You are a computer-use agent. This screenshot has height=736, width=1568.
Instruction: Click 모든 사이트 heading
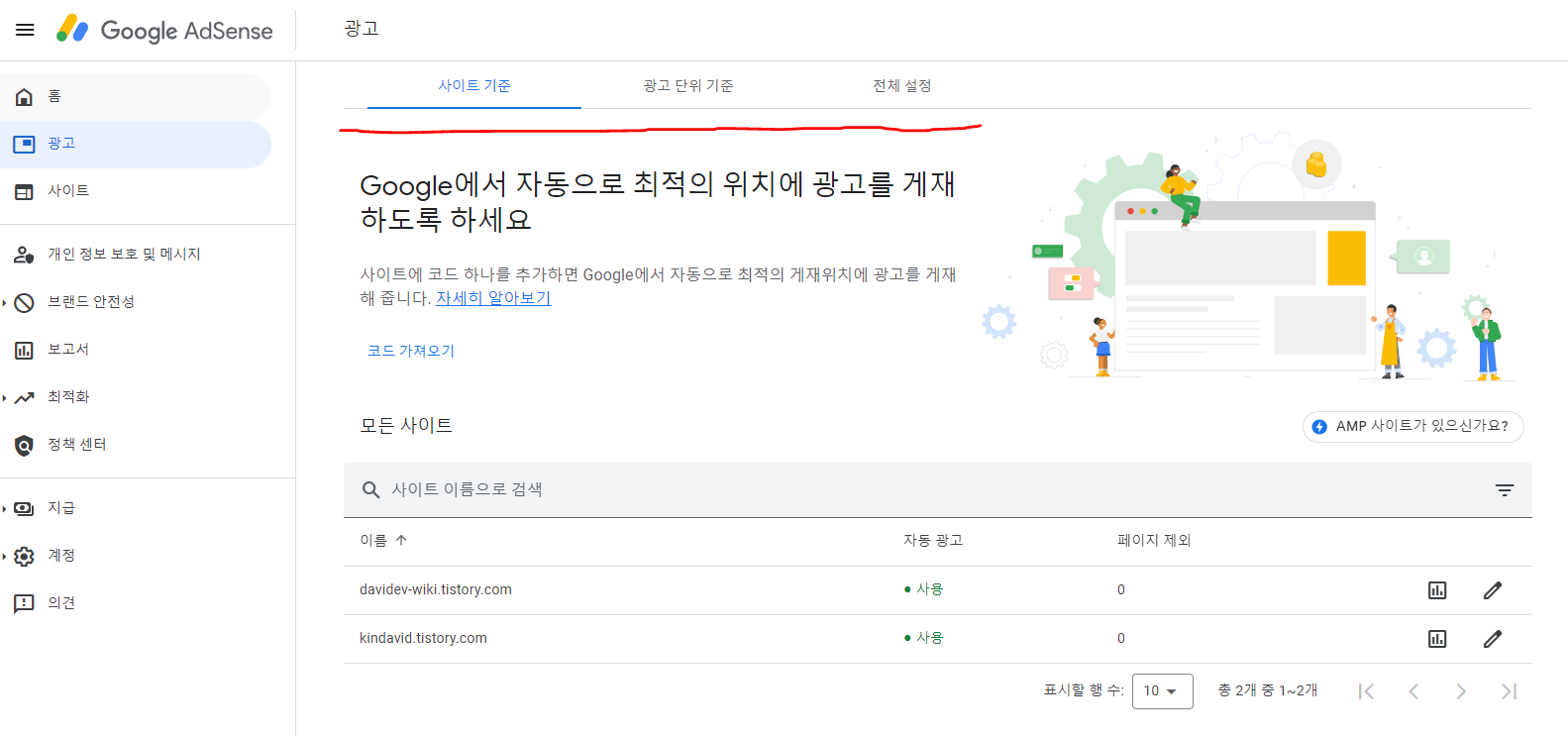[x=406, y=425]
